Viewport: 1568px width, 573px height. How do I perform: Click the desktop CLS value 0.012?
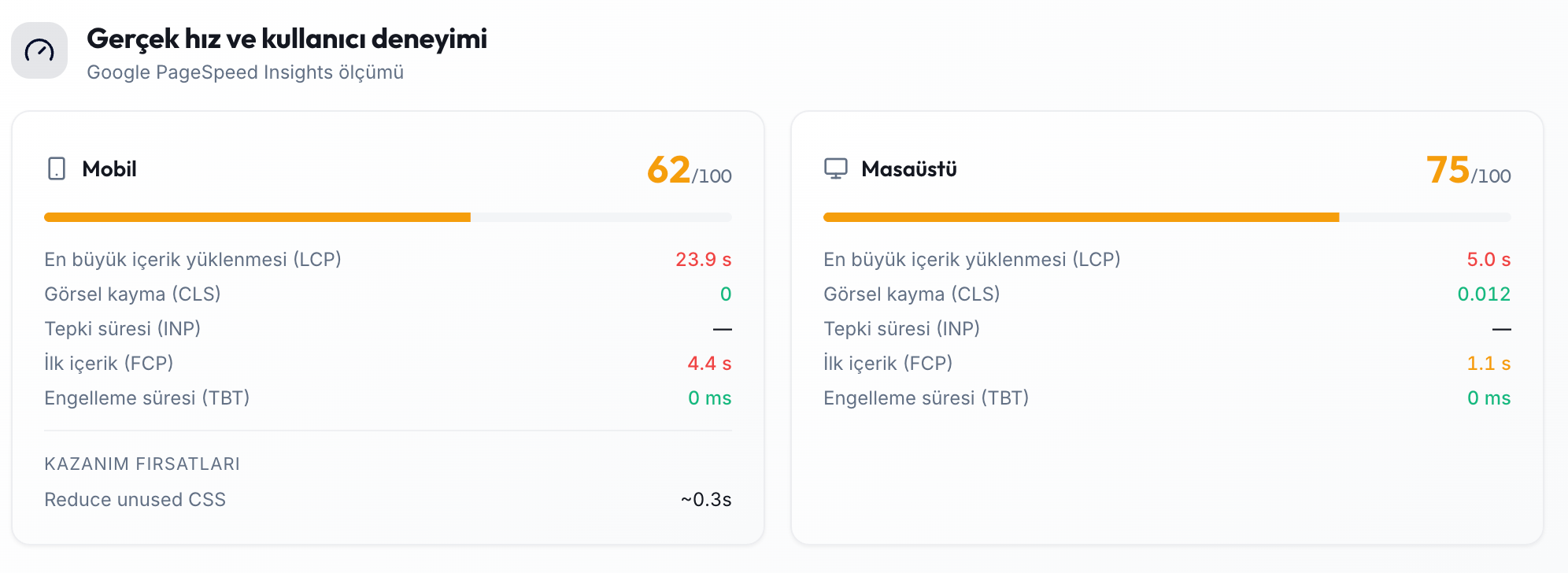tap(1484, 294)
